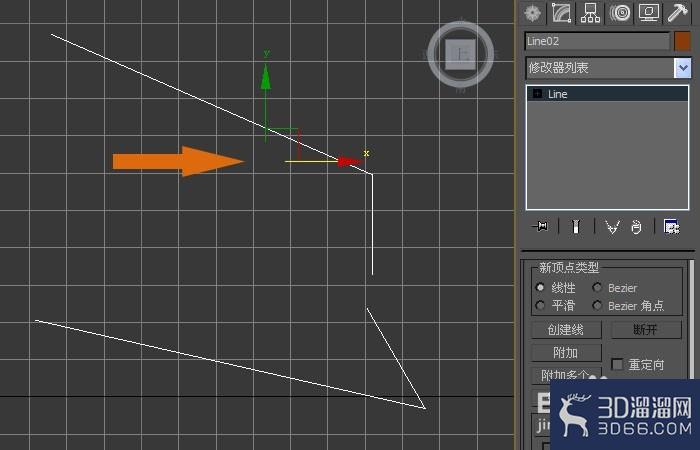Open the object color swatch
700x450 pixels.
(683, 42)
